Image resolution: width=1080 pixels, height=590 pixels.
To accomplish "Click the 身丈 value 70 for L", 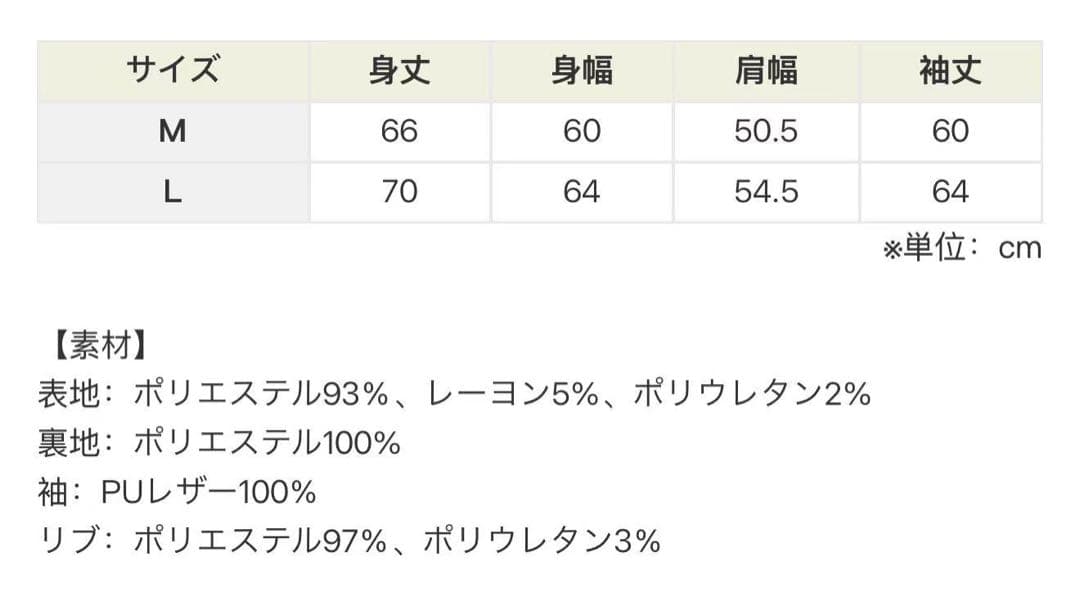I will tap(399, 192).
